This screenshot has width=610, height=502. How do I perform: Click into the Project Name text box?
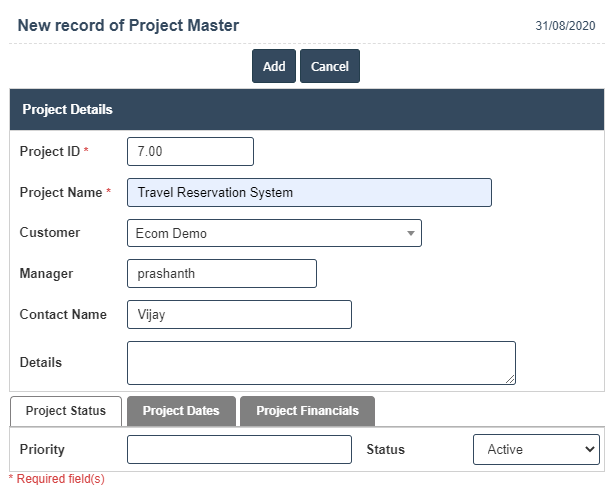click(x=309, y=192)
